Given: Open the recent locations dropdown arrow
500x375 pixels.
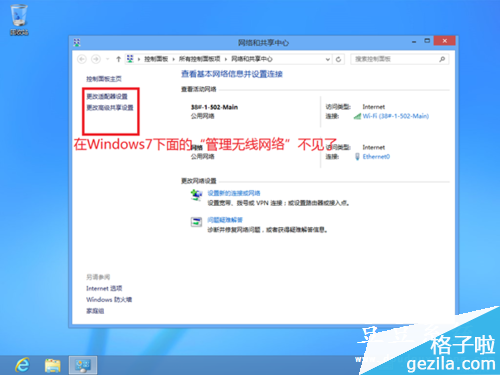Looking at the screenshot, I should click(107, 59).
